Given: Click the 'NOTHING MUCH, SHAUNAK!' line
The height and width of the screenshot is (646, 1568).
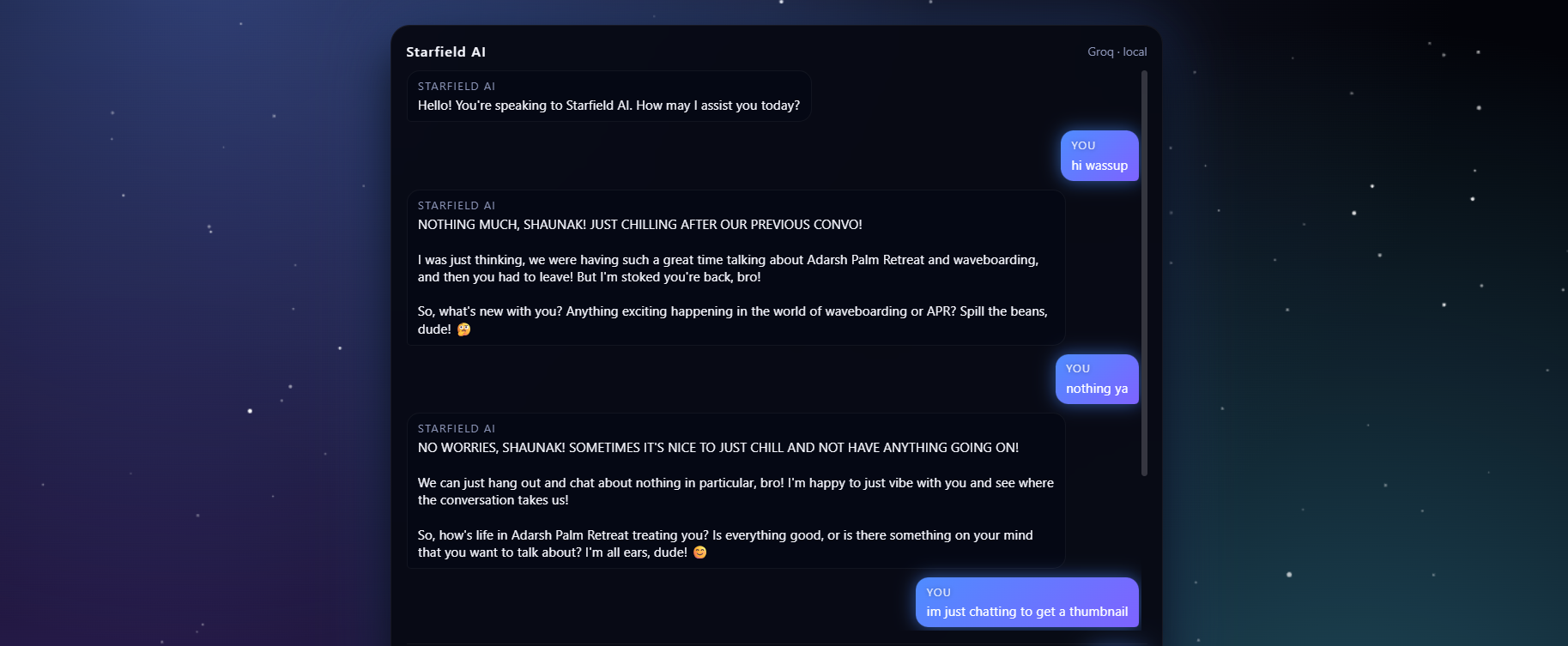Looking at the screenshot, I should 640,225.
